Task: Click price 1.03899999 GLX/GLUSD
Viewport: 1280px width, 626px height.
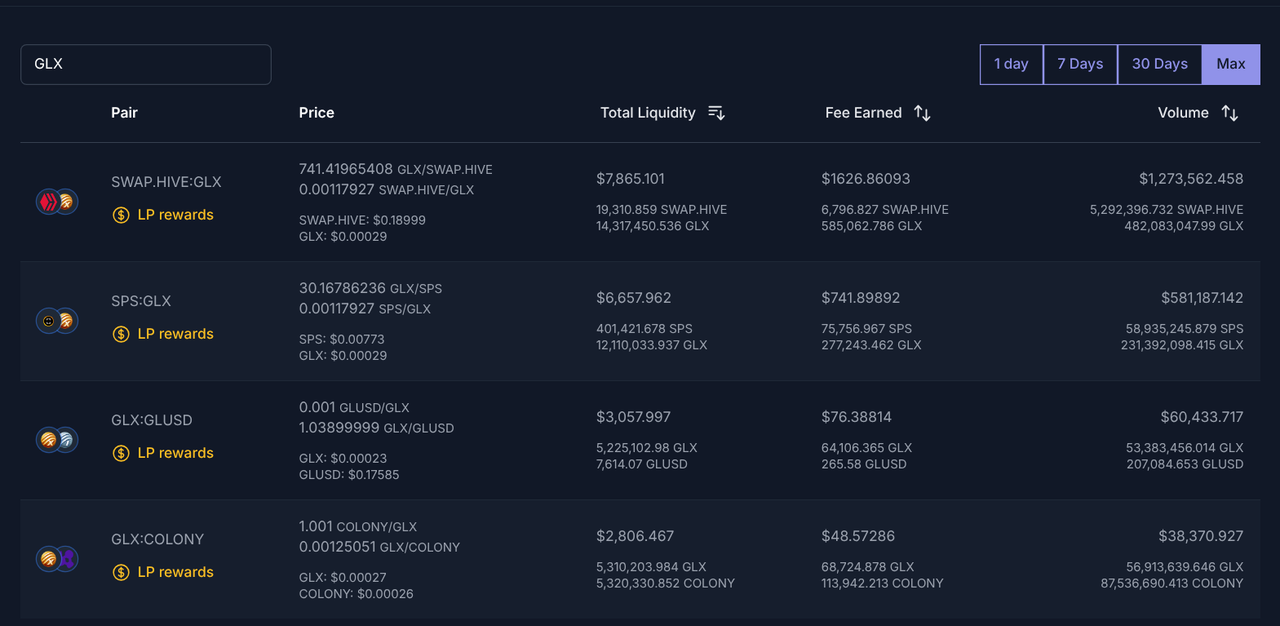Action: pos(376,427)
